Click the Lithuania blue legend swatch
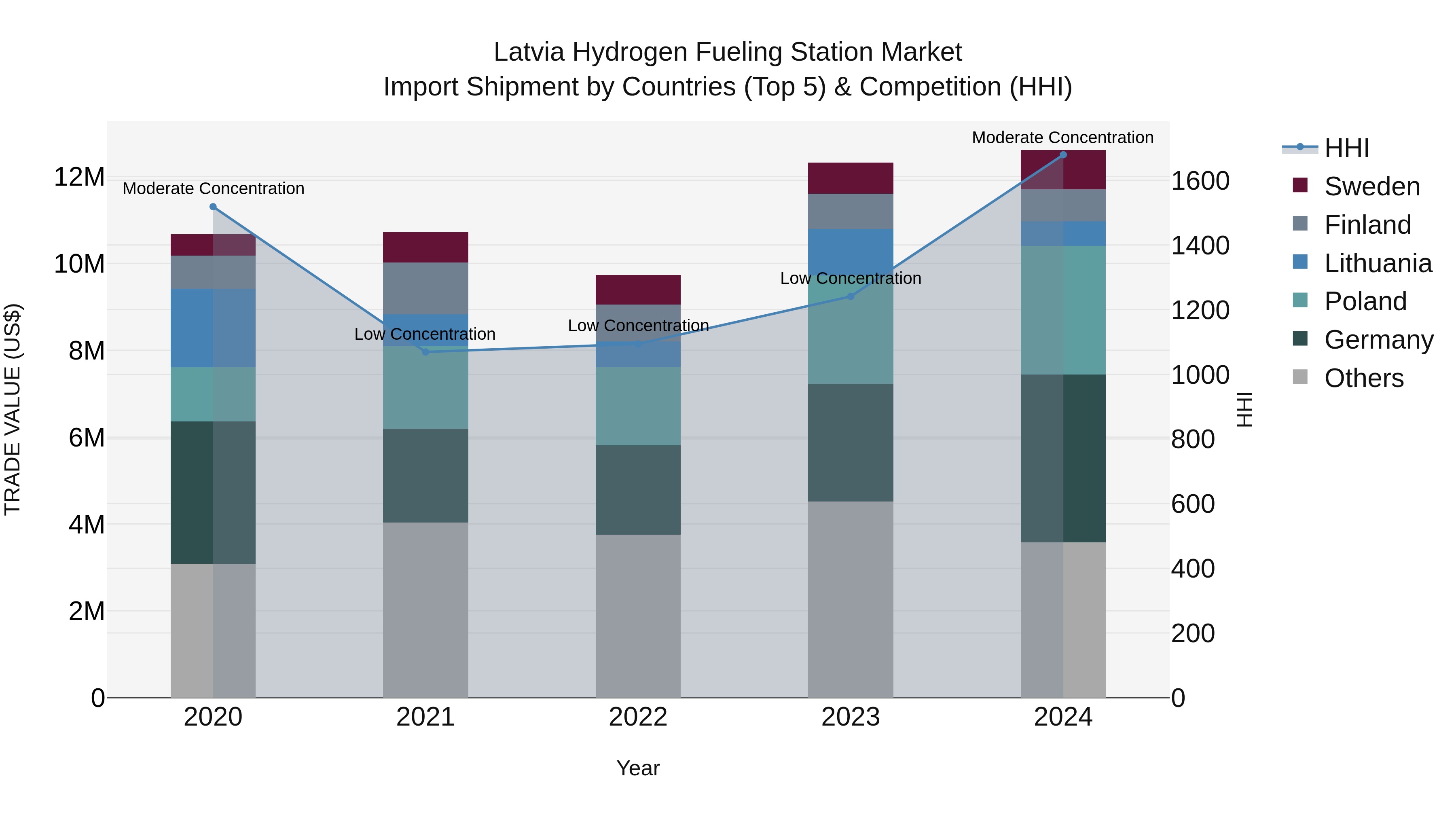 (x=1300, y=262)
